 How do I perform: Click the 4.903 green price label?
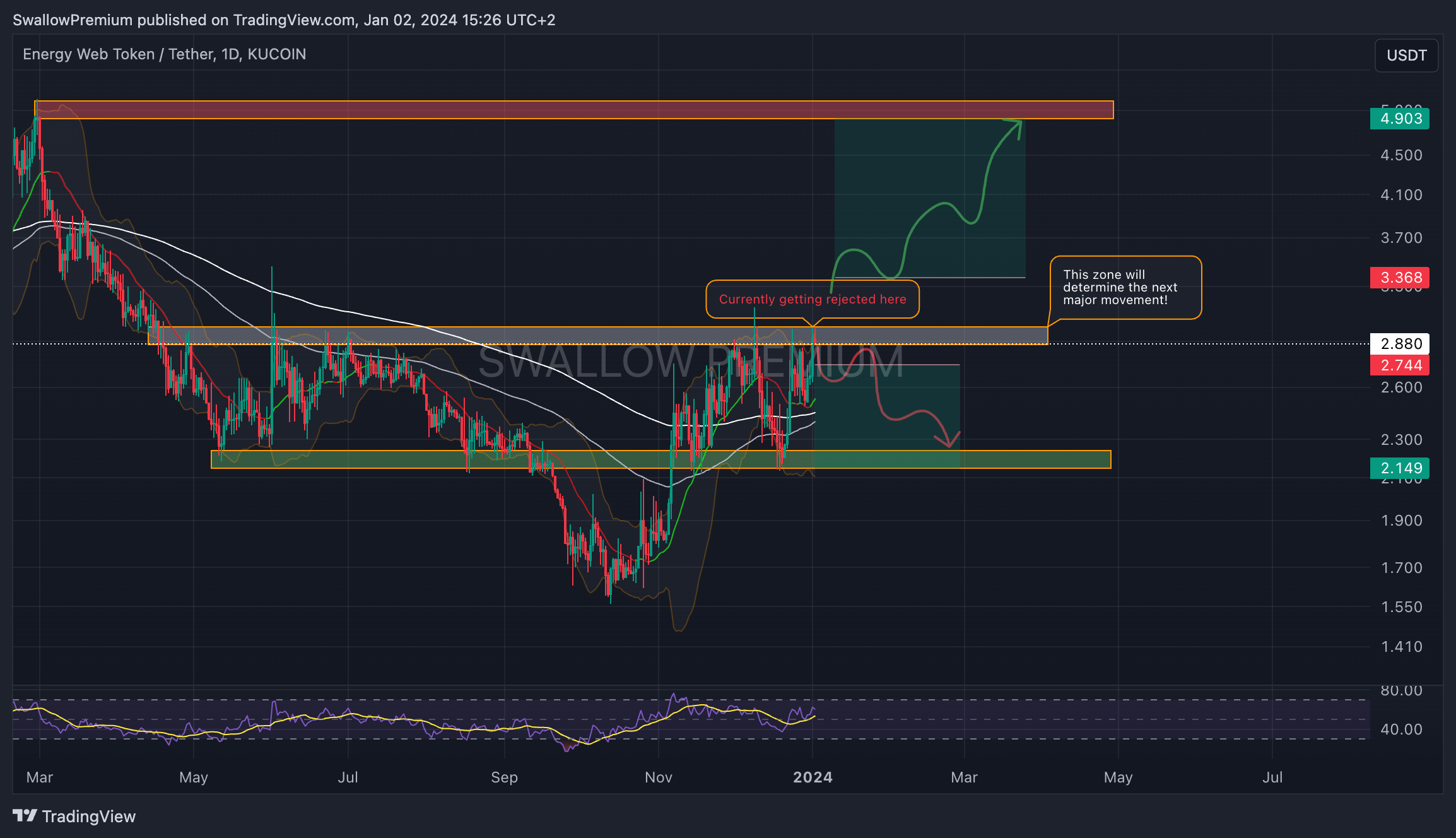(x=1400, y=119)
